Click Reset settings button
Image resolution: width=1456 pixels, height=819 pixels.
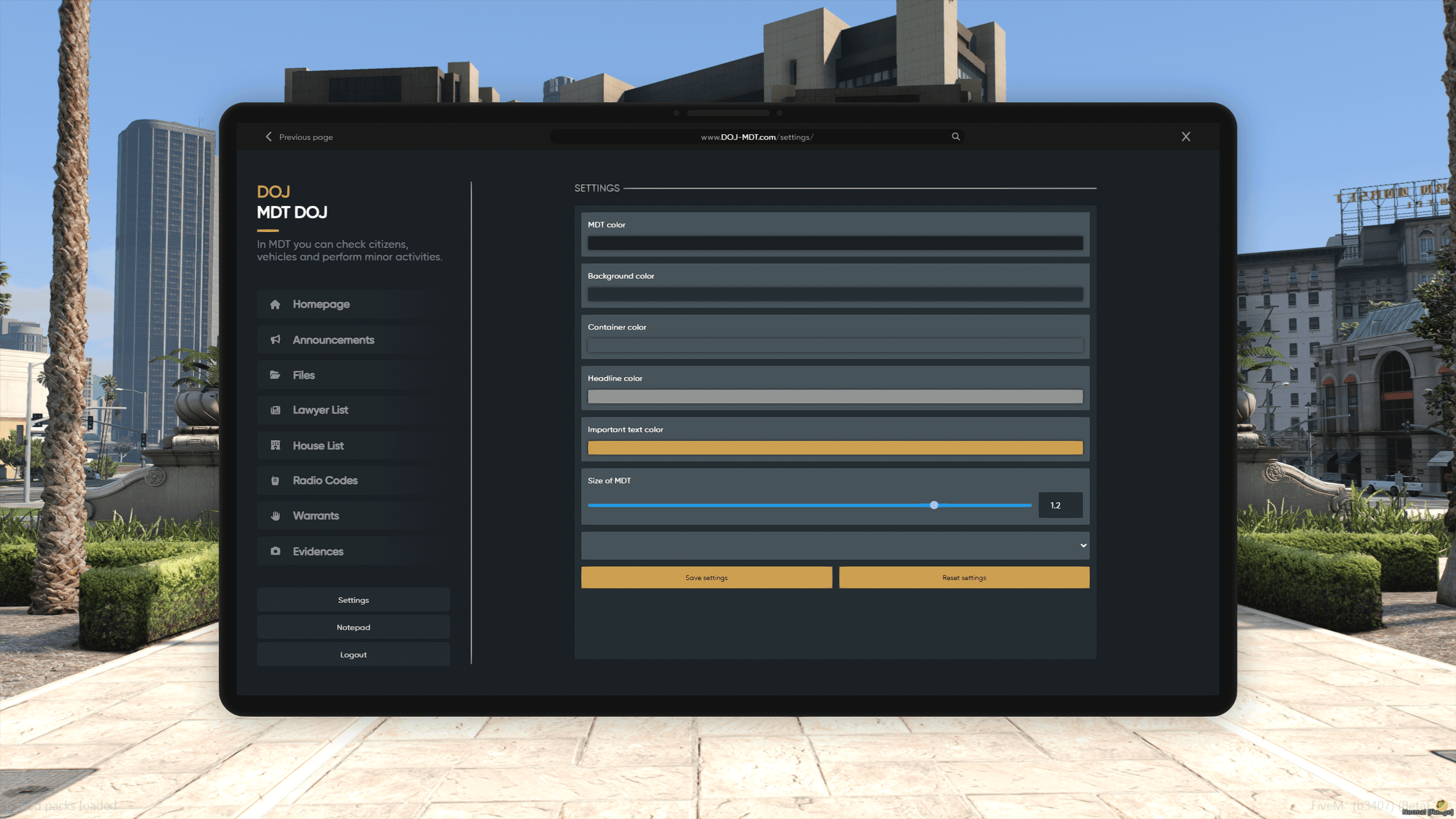pos(964,577)
